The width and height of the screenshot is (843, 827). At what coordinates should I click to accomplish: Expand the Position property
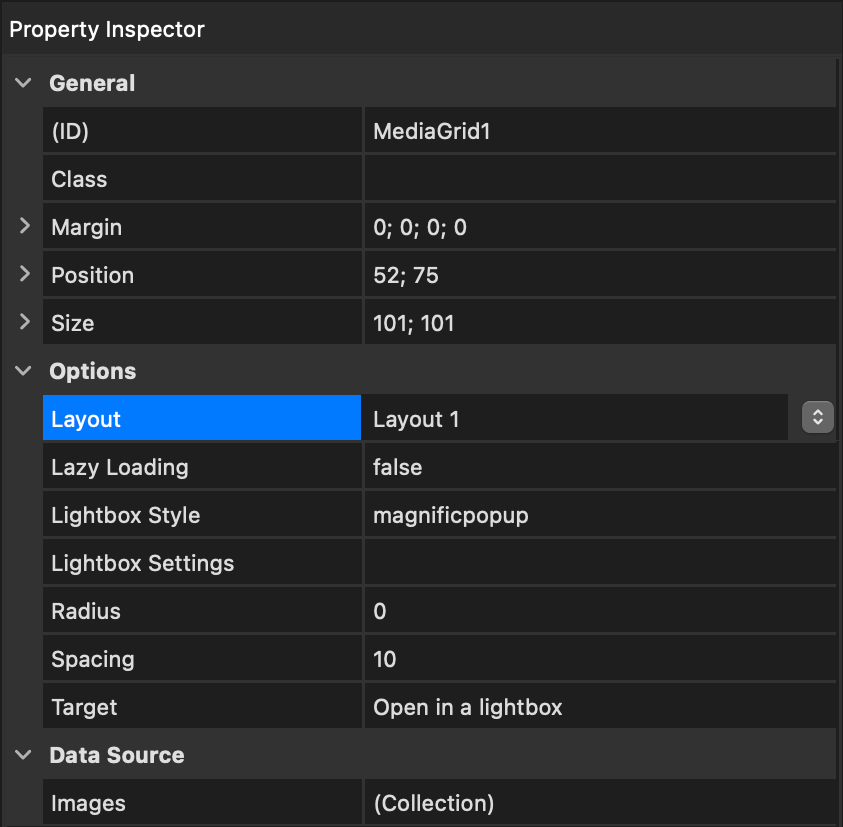[x=24, y=274]
